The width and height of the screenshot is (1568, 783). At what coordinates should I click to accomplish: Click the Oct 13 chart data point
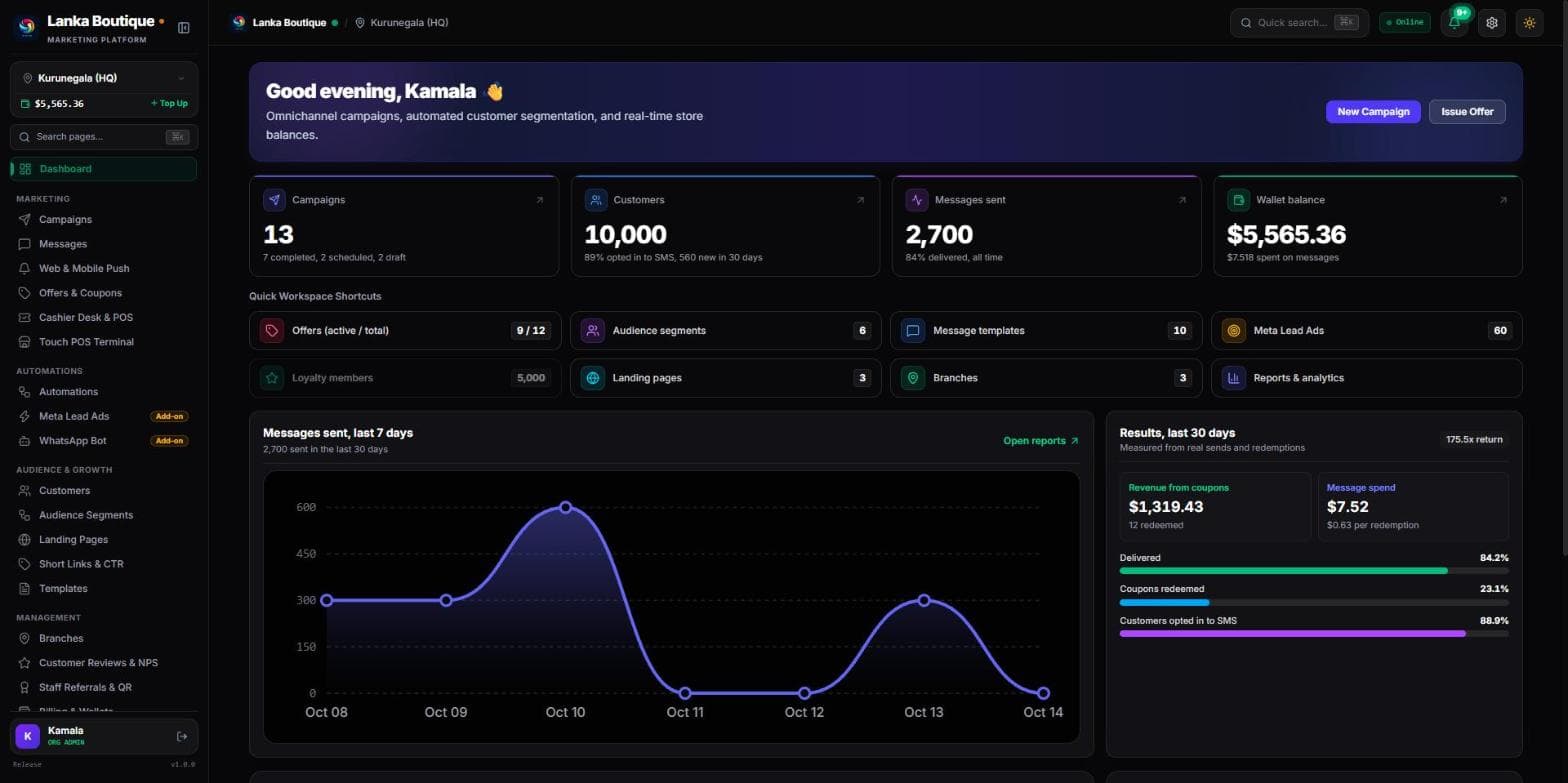(924, 600)
